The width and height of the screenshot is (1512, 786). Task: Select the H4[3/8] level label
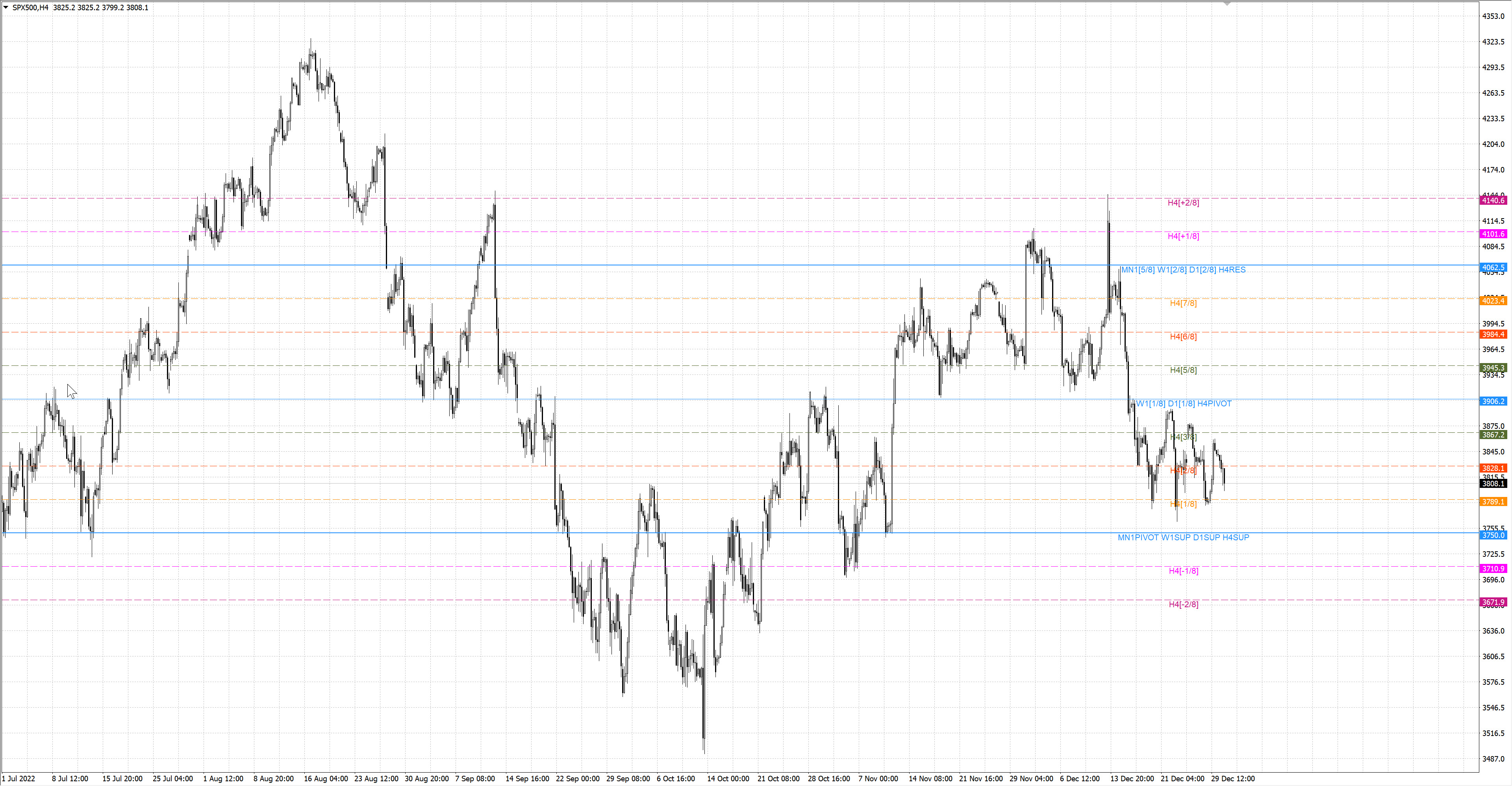[1183, 437]
